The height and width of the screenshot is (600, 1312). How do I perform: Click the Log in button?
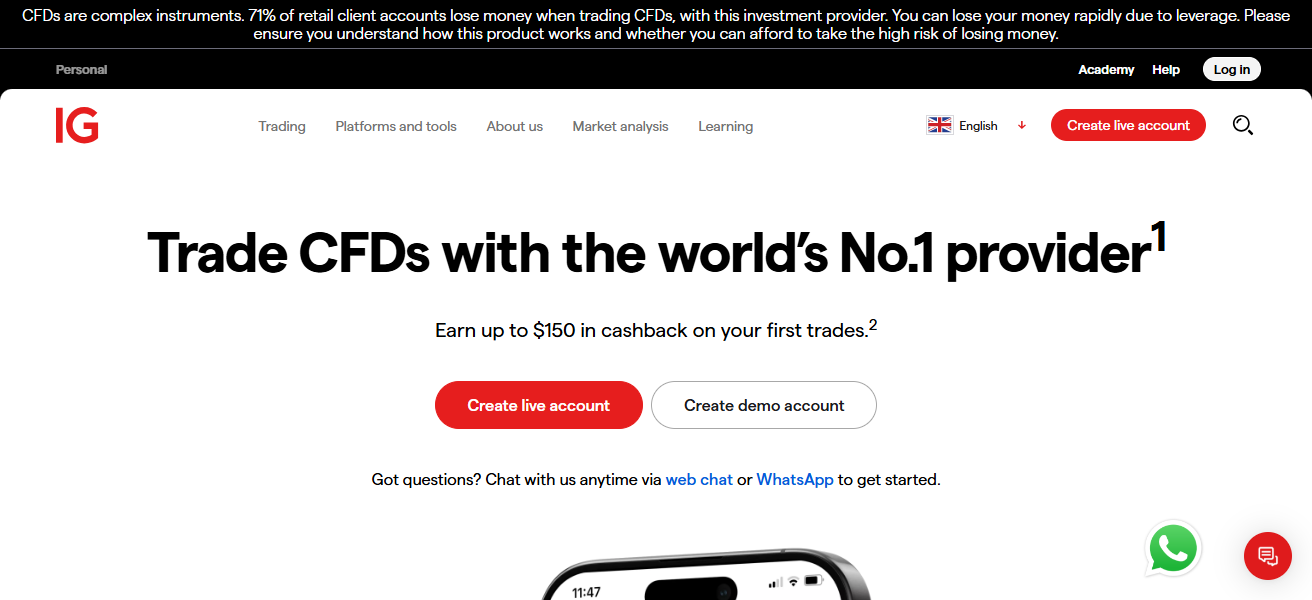coord(1232,69)
